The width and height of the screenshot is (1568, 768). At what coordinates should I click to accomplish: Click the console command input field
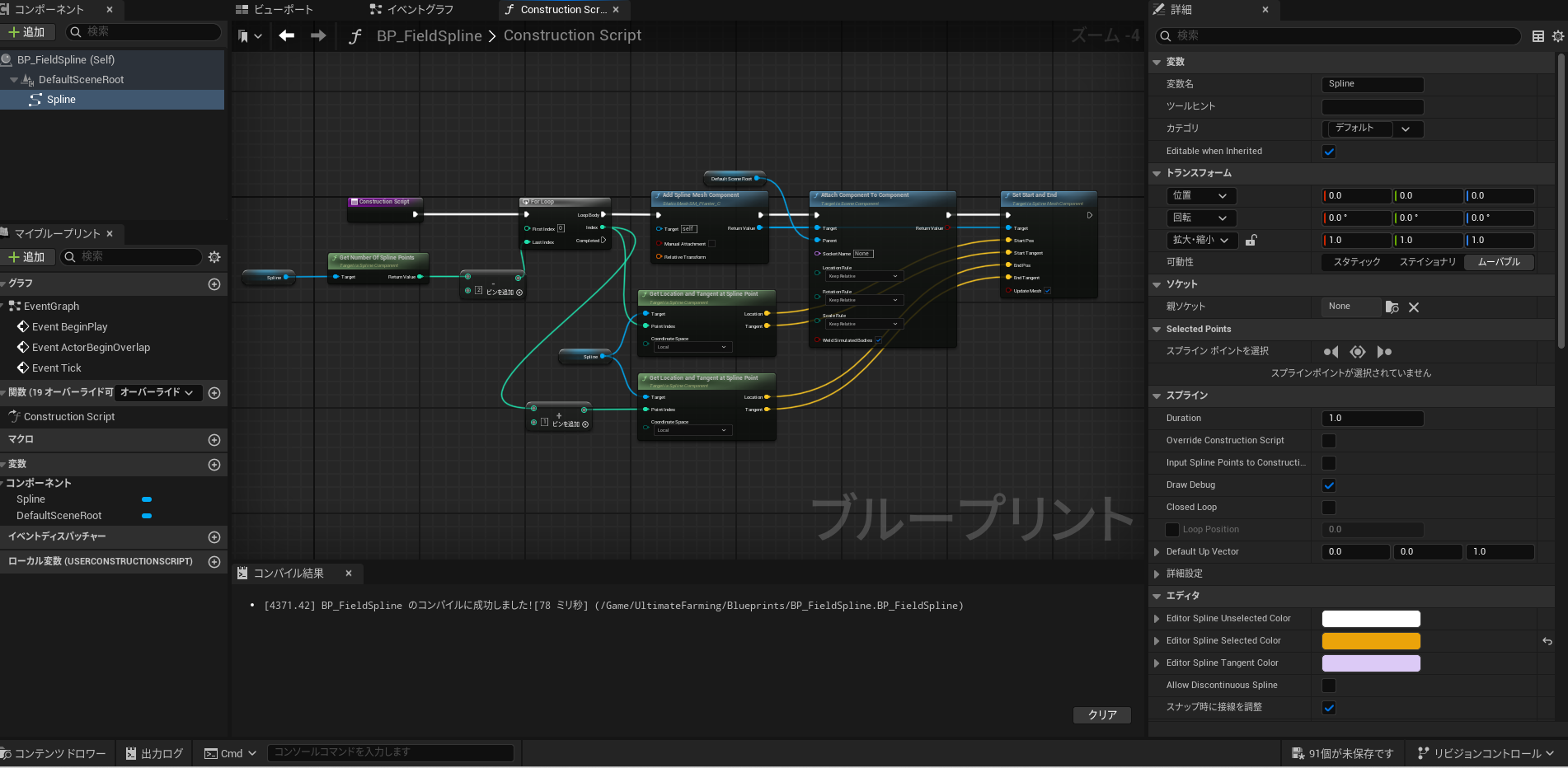point(390,752)
